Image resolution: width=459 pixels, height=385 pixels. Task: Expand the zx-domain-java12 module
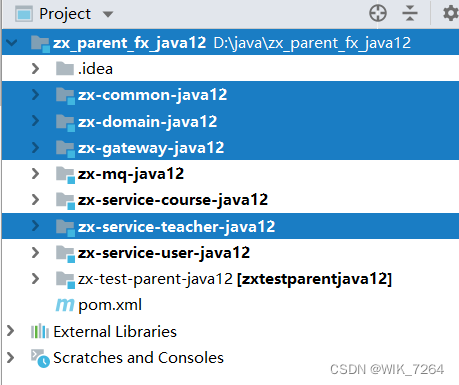point(35,121)
